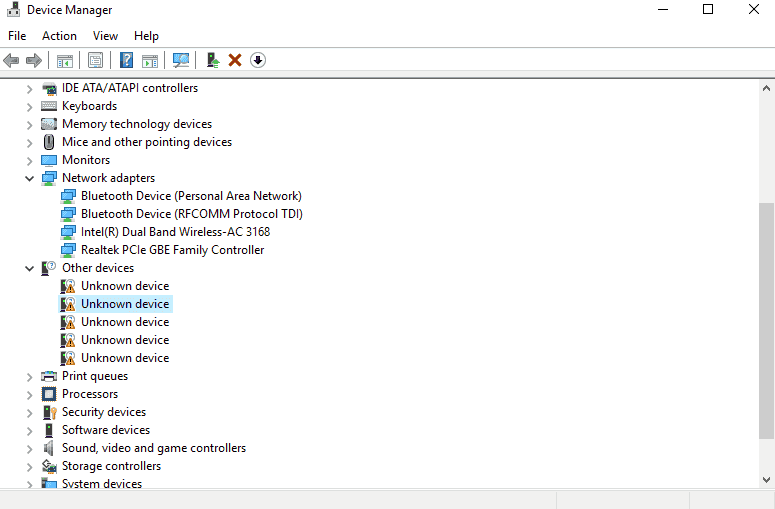Image resolution: width=775 pixels, height=509 pixels.
Task: Click the Keyboards category icon
Action: (49, 106)
